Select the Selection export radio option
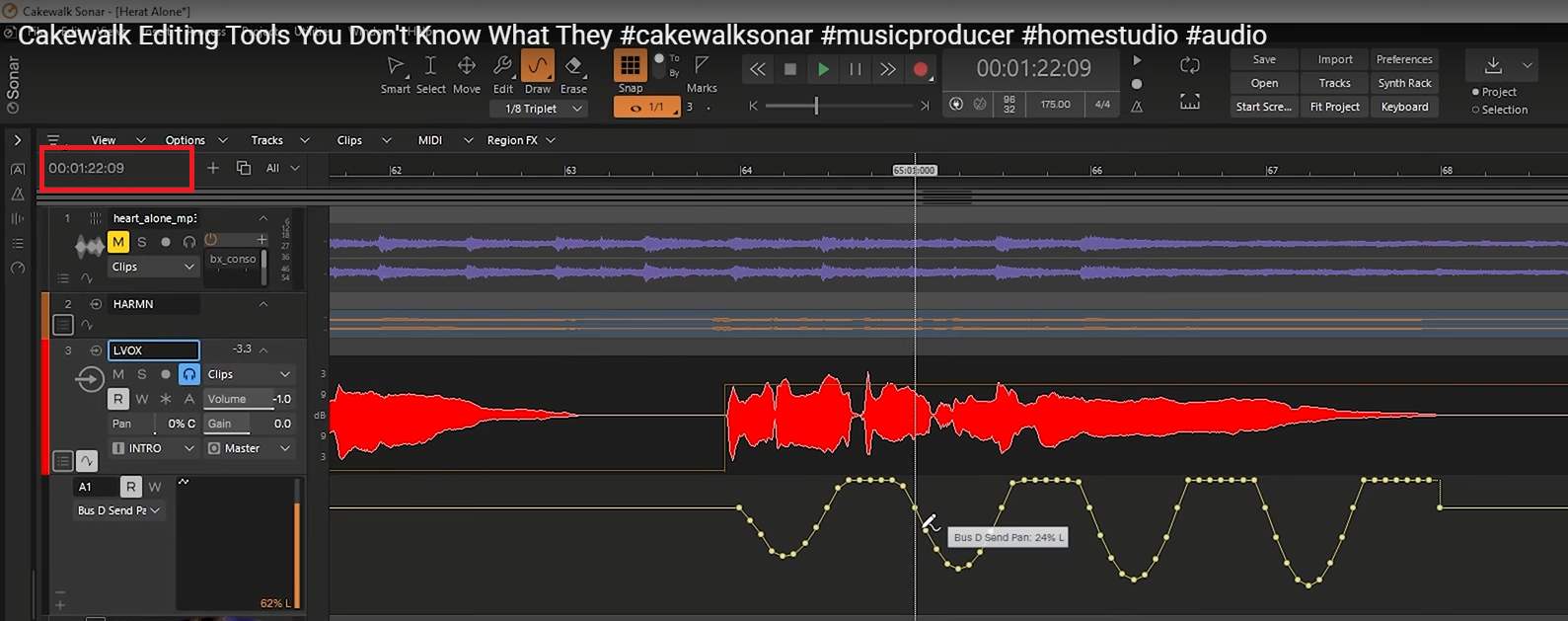This screenshot has width=1568, height=621. click(1476, 110)
